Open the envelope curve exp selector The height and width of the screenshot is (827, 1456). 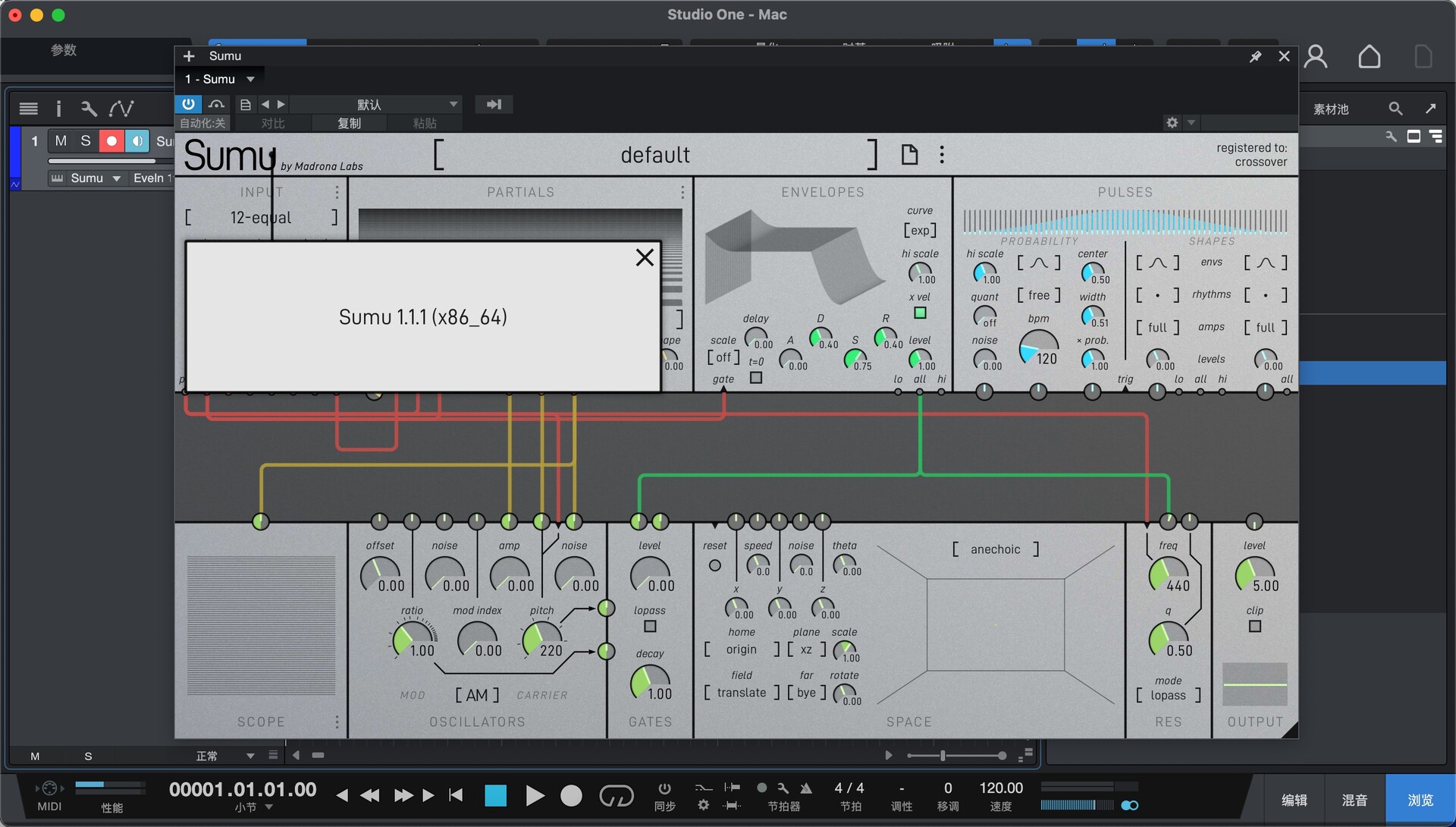(x=920, y=230)
